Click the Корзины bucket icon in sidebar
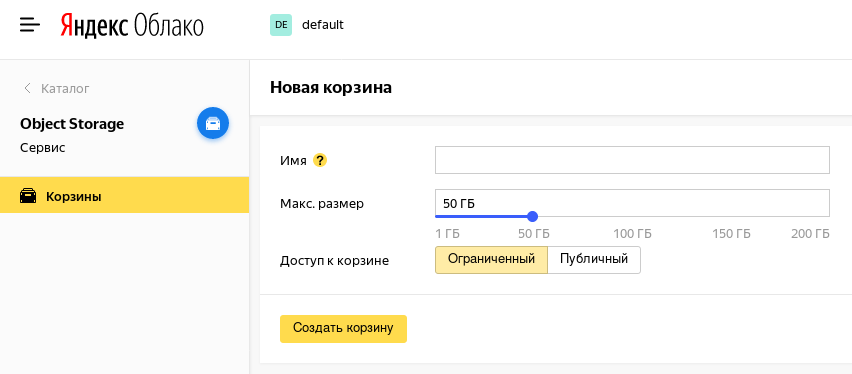The width and height of the screenshot is (852, 374). 28,196
